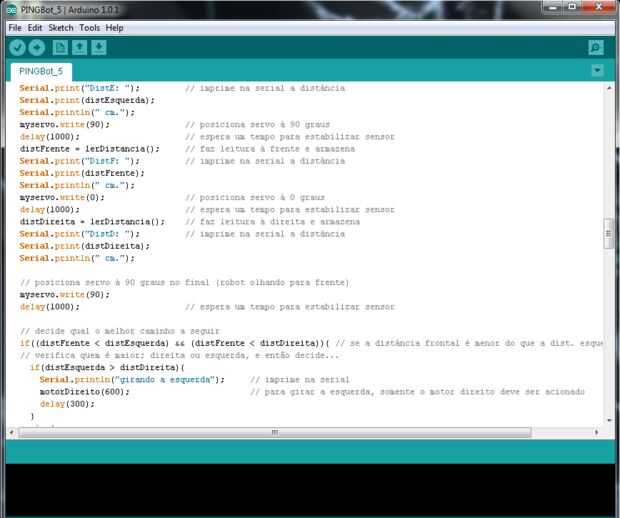
Task: Click line 'Serial.print(distDireita);'
Action: click(x=85, y=246)
